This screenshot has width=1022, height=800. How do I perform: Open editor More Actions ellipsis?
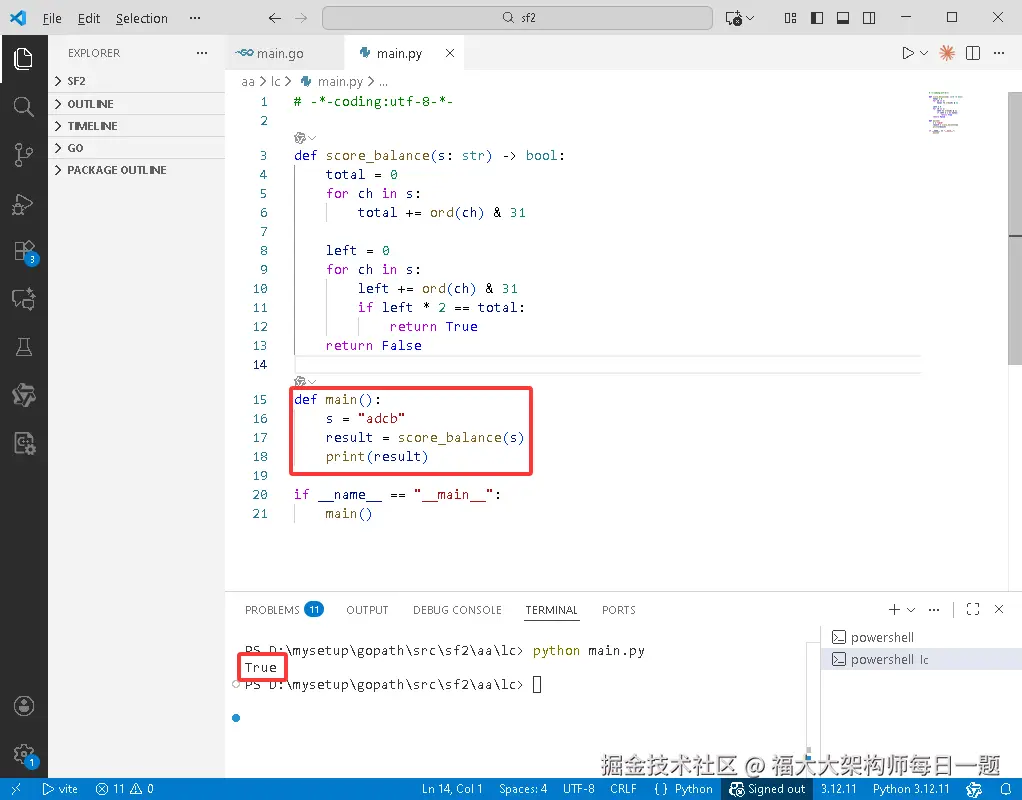(999, 53)
